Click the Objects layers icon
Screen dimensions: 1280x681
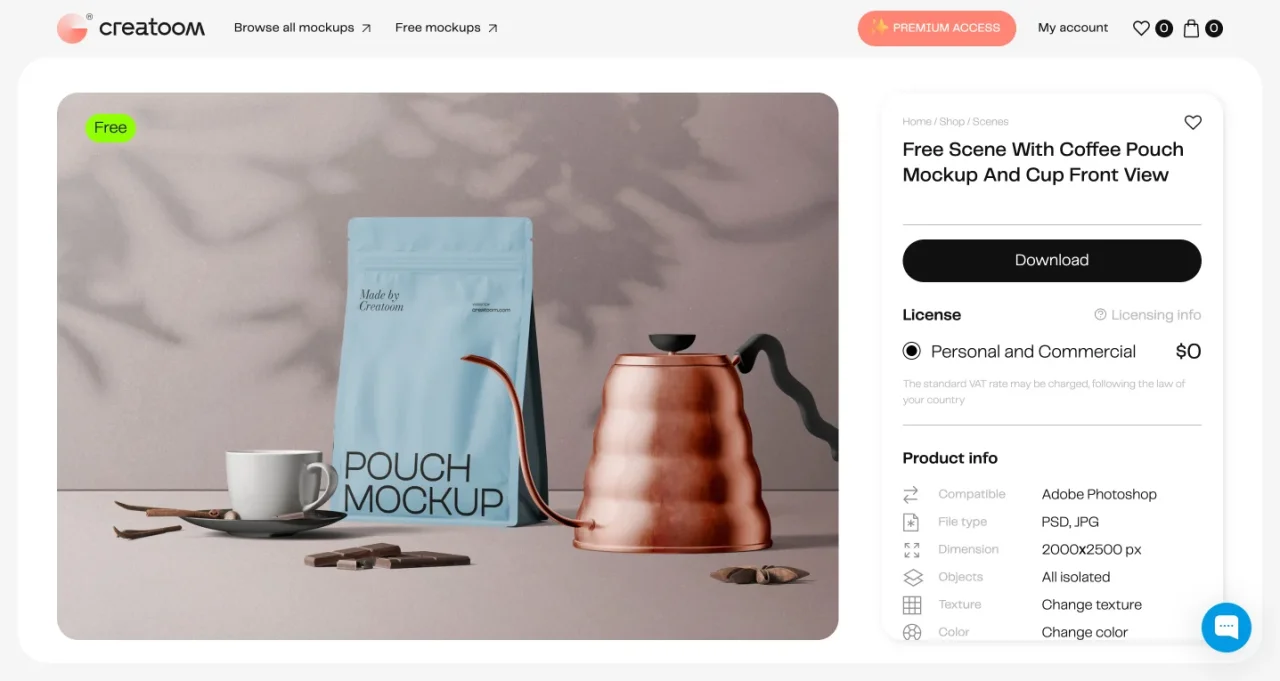(x=912, y=577)
